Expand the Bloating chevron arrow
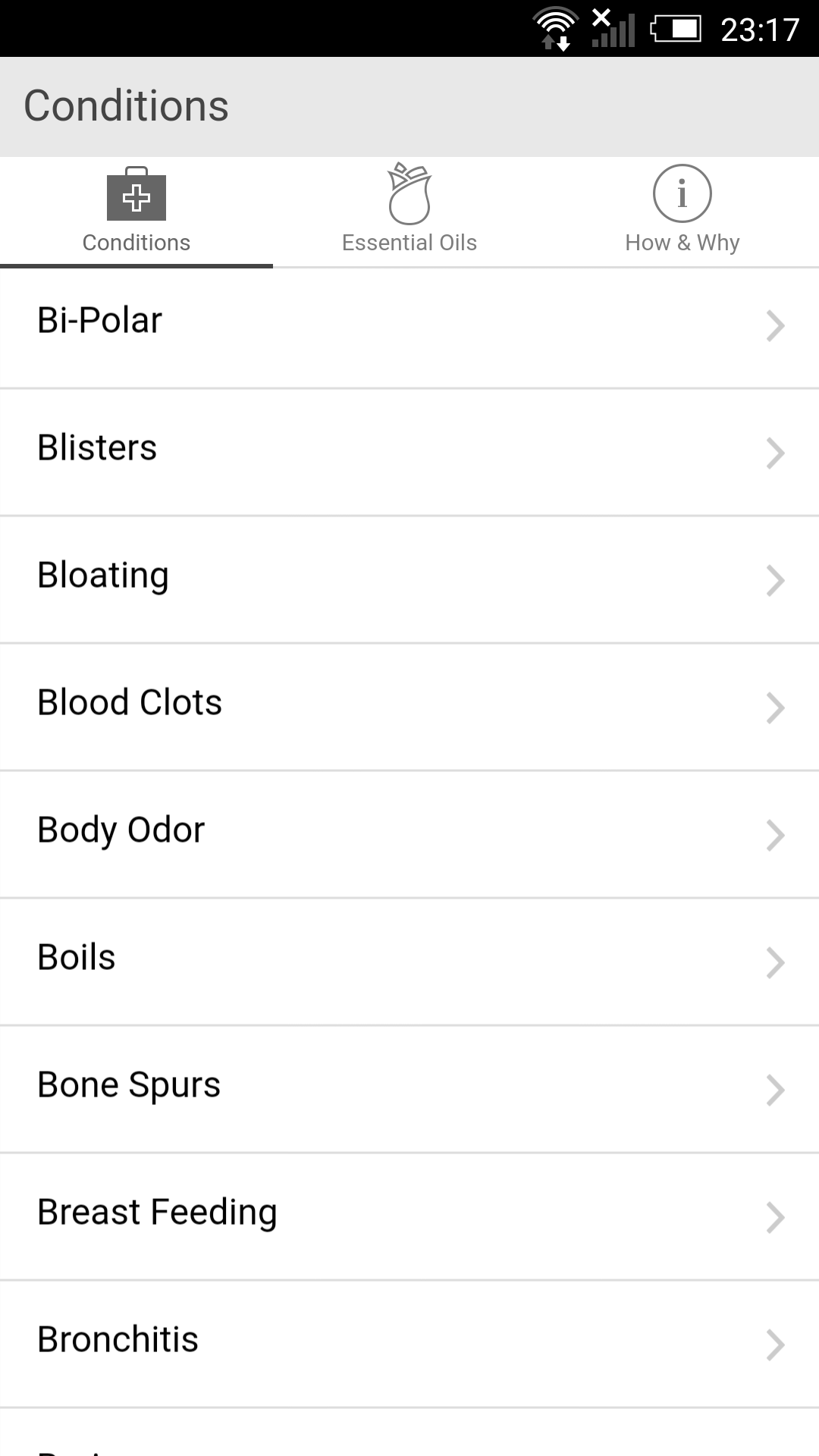The height and width of the screenshot is (1456, 819). 774,581
